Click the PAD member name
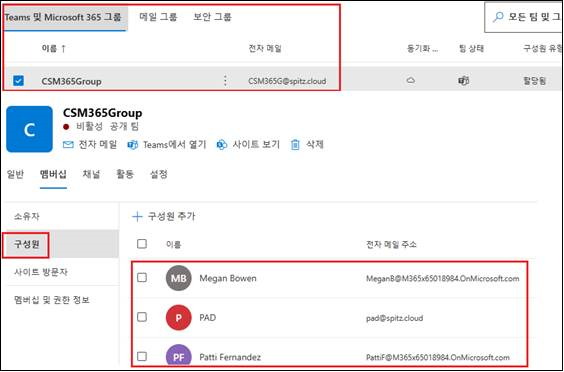 click(208, 318)
